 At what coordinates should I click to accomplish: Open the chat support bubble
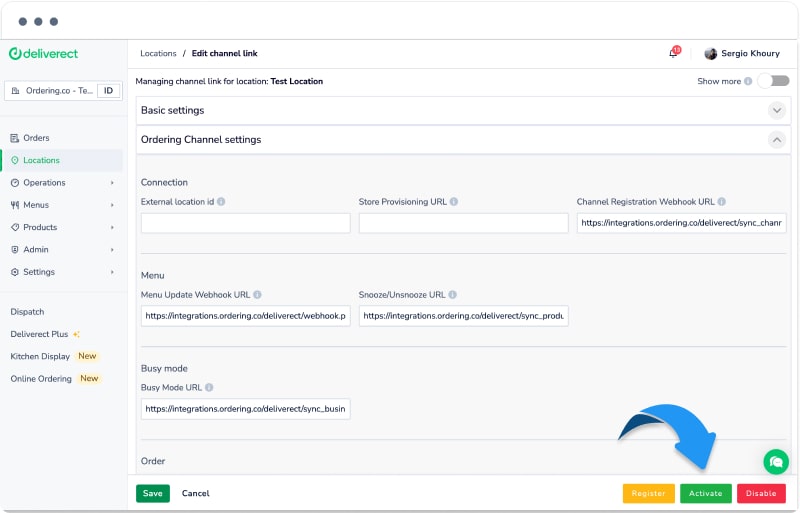pos(776,461)
